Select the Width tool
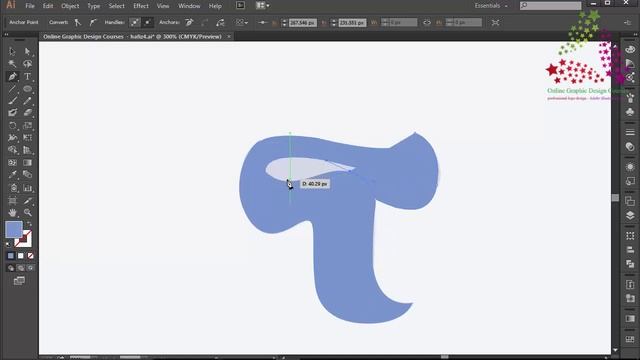The width and height of the screenshot is (640, 360). click(12, 138)
